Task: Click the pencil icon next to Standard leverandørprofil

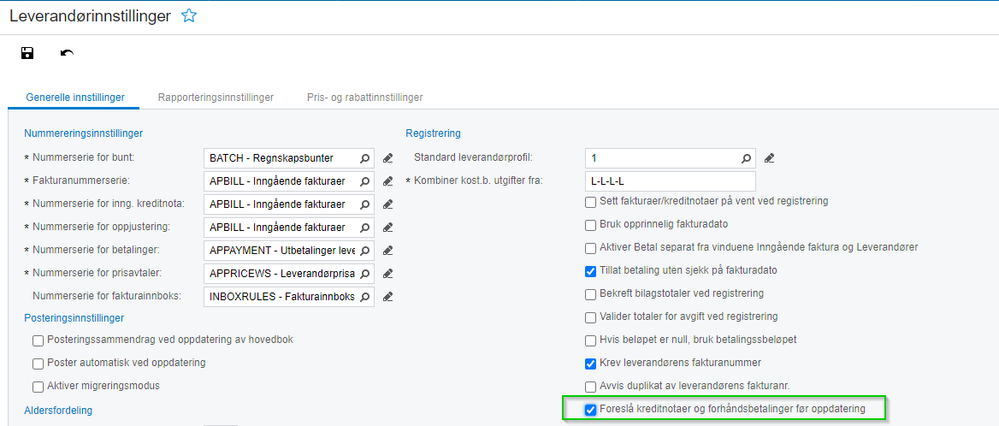Action: [x=769, y=158]
